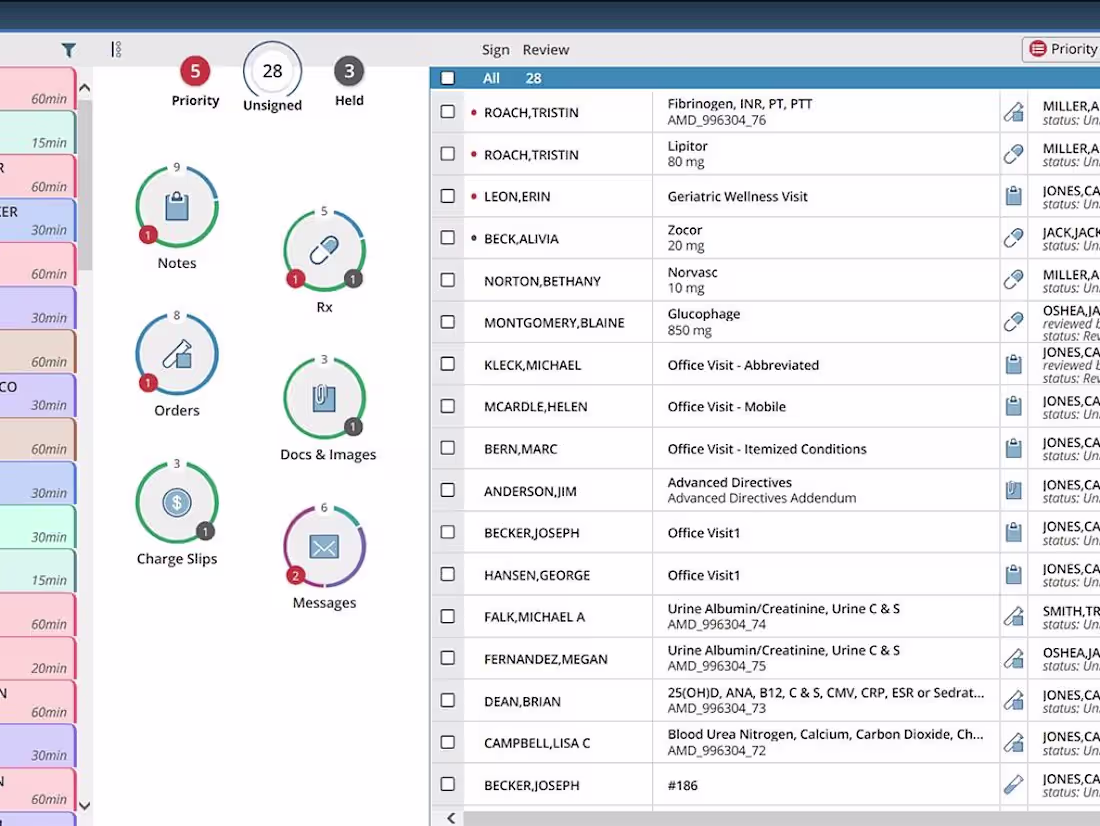Click the down chevron below the schedule list
1100x826 pixels.
pyautogui.click(x=85, y=806)
